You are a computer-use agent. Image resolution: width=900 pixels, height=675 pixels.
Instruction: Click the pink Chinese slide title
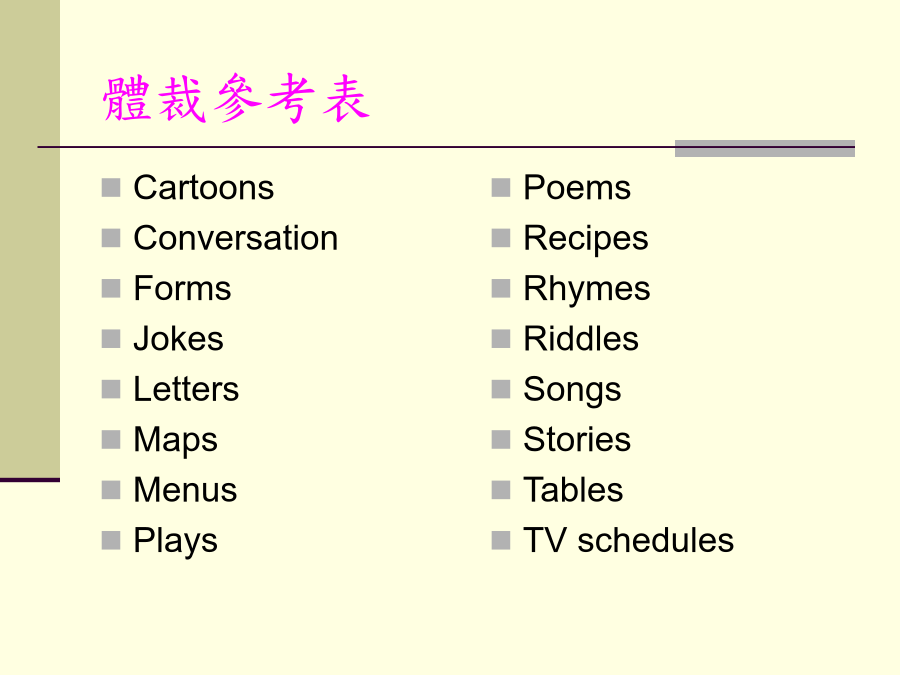click(x=236, y=99)
